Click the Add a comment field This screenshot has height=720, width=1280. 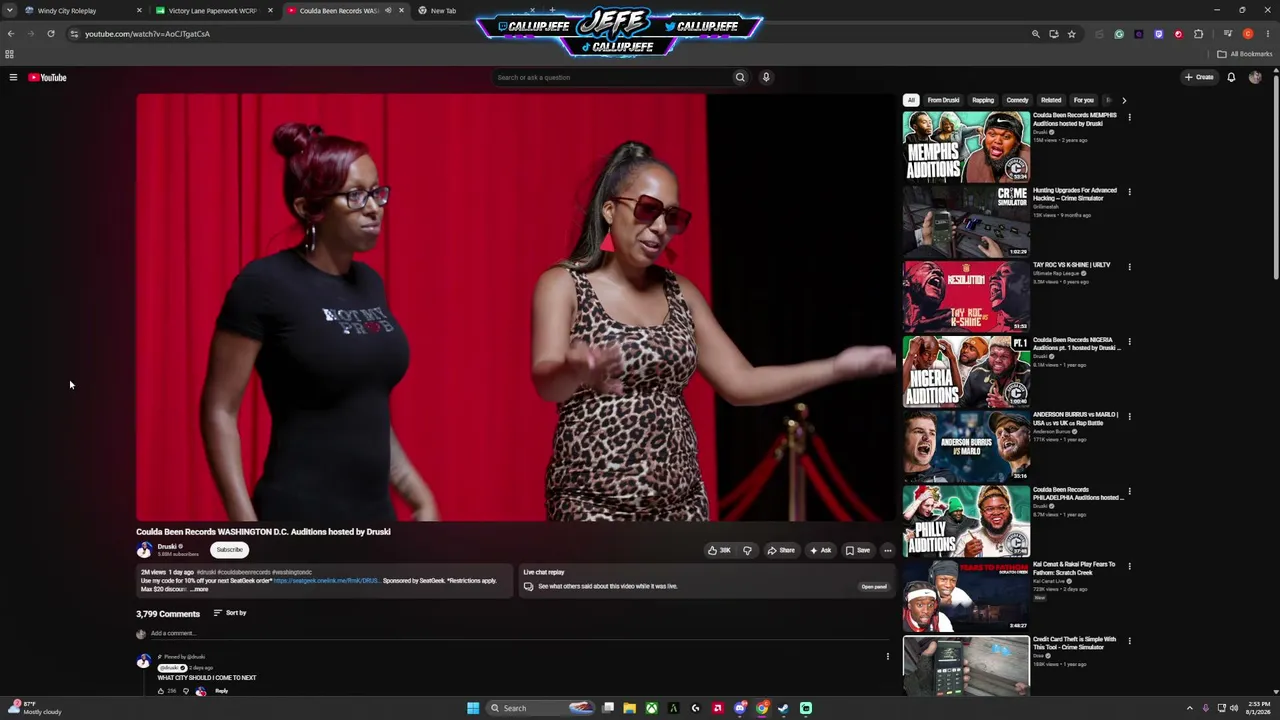click(x=520, y=633)
